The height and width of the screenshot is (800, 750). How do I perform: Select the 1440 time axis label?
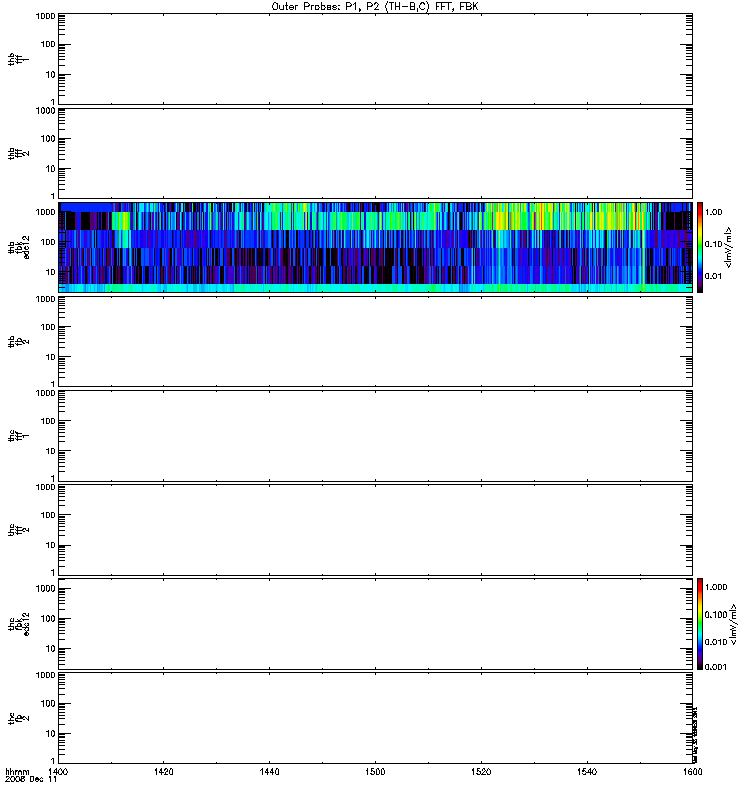(269, 771)
